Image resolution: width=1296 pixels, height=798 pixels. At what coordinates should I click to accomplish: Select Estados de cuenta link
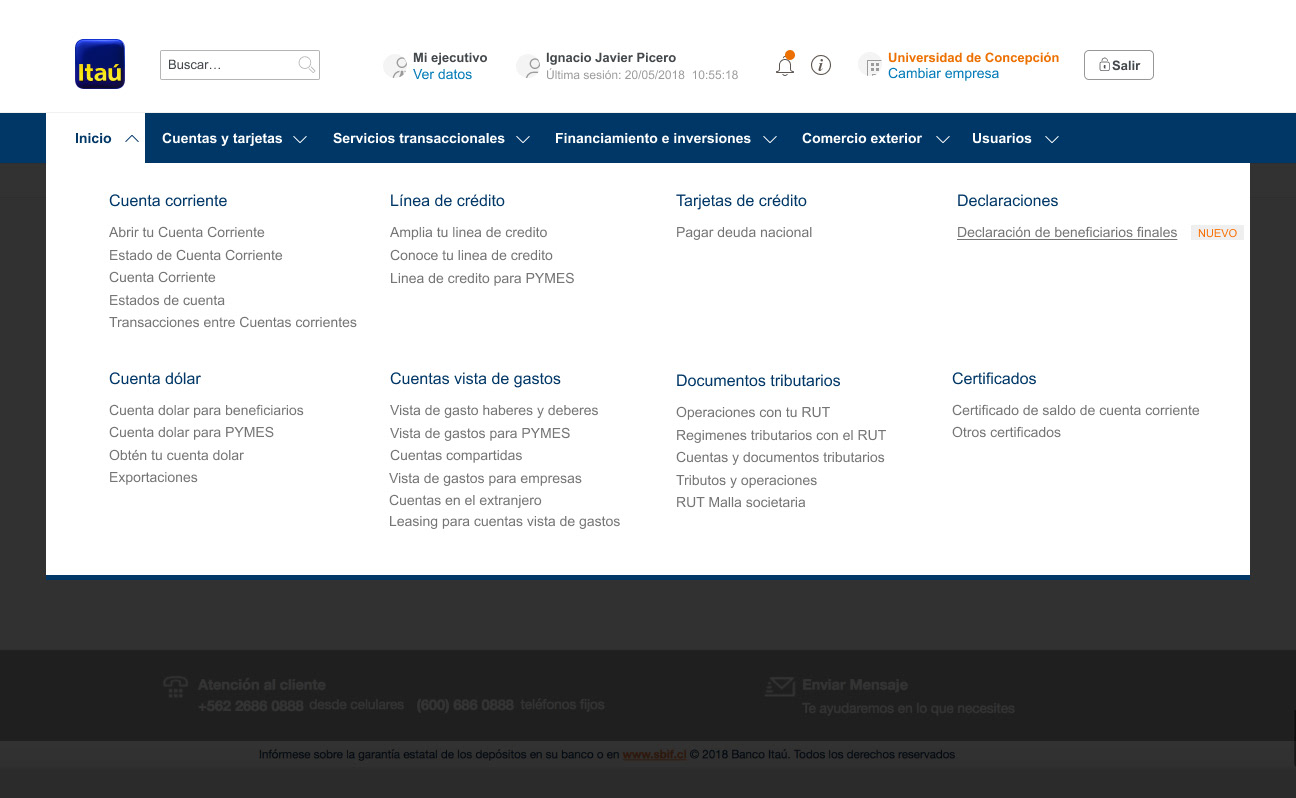click(167, 300)
